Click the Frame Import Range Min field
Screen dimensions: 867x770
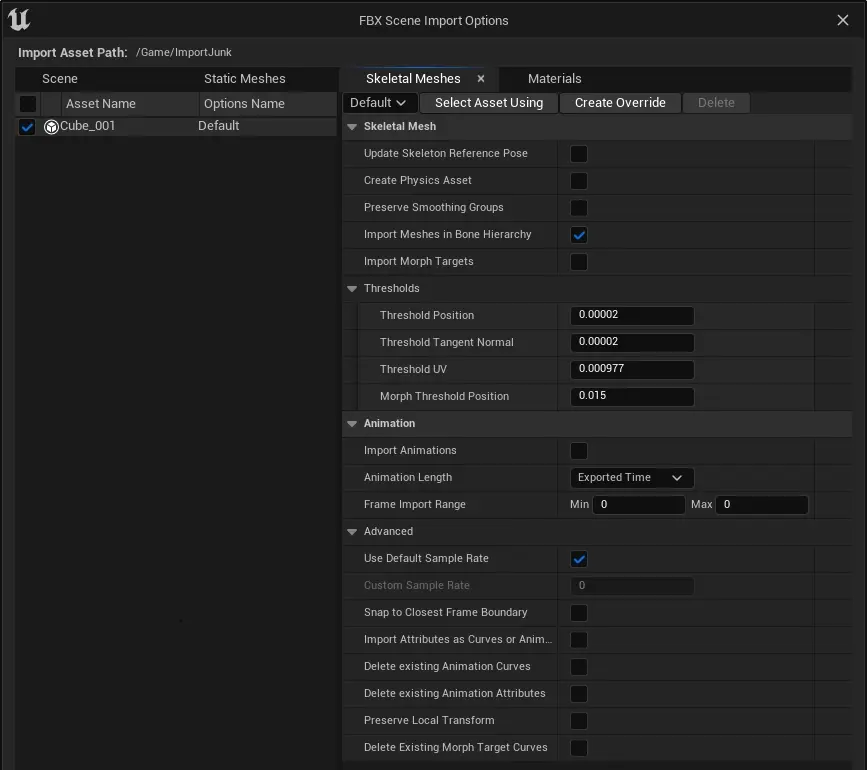coord(639,505)
